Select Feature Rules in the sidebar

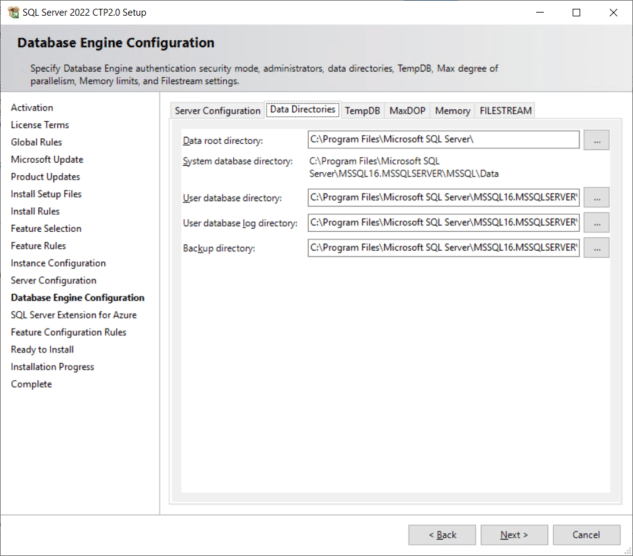(x=38, y=246)
